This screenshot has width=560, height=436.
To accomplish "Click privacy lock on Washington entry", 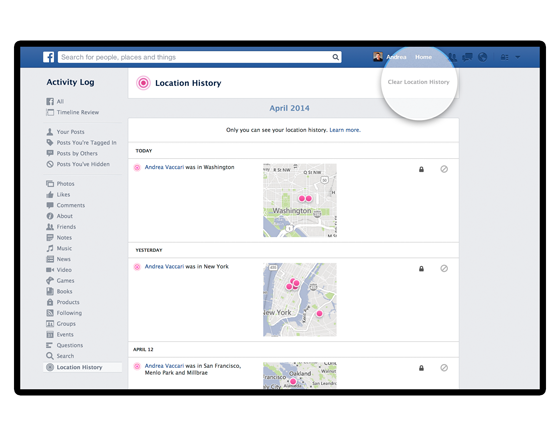I will (x=421, y=169).
